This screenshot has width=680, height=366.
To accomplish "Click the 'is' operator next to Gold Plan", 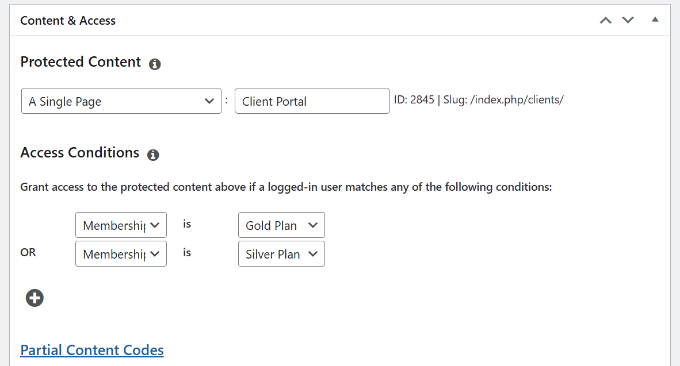I will click(x=187, y=224).
